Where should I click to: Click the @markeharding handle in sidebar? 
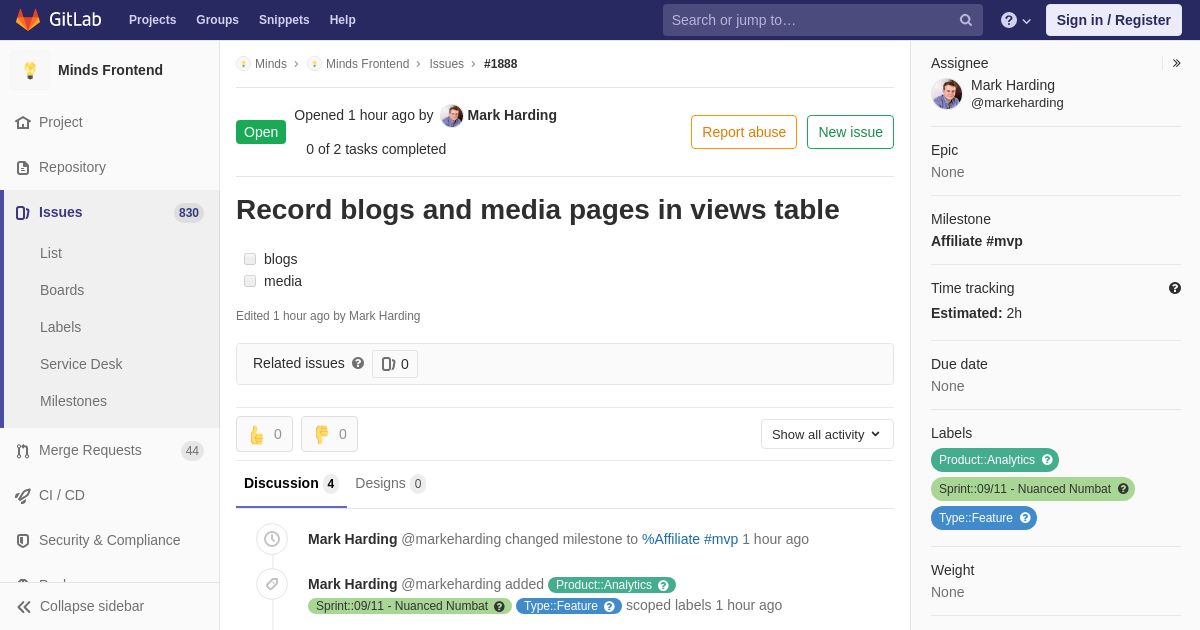[x=1017, y=103]
